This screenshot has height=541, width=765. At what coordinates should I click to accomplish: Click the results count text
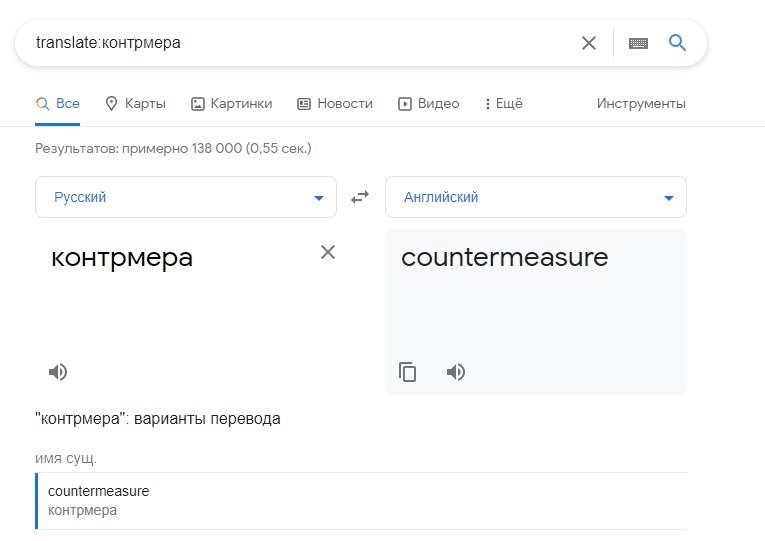173,148
